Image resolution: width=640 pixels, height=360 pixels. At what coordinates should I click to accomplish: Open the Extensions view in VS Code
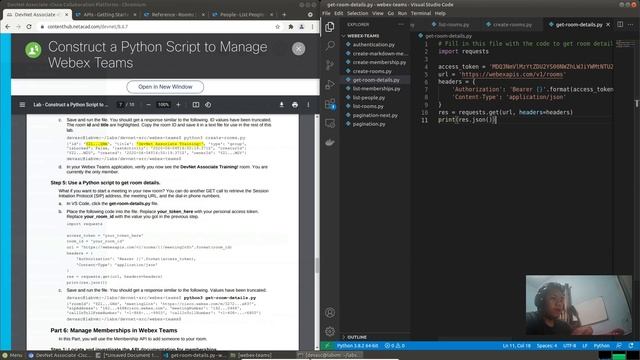pos(330,104)
